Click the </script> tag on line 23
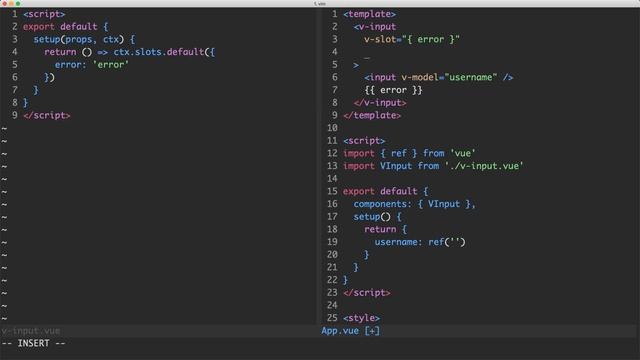 [x=367, y=293]
